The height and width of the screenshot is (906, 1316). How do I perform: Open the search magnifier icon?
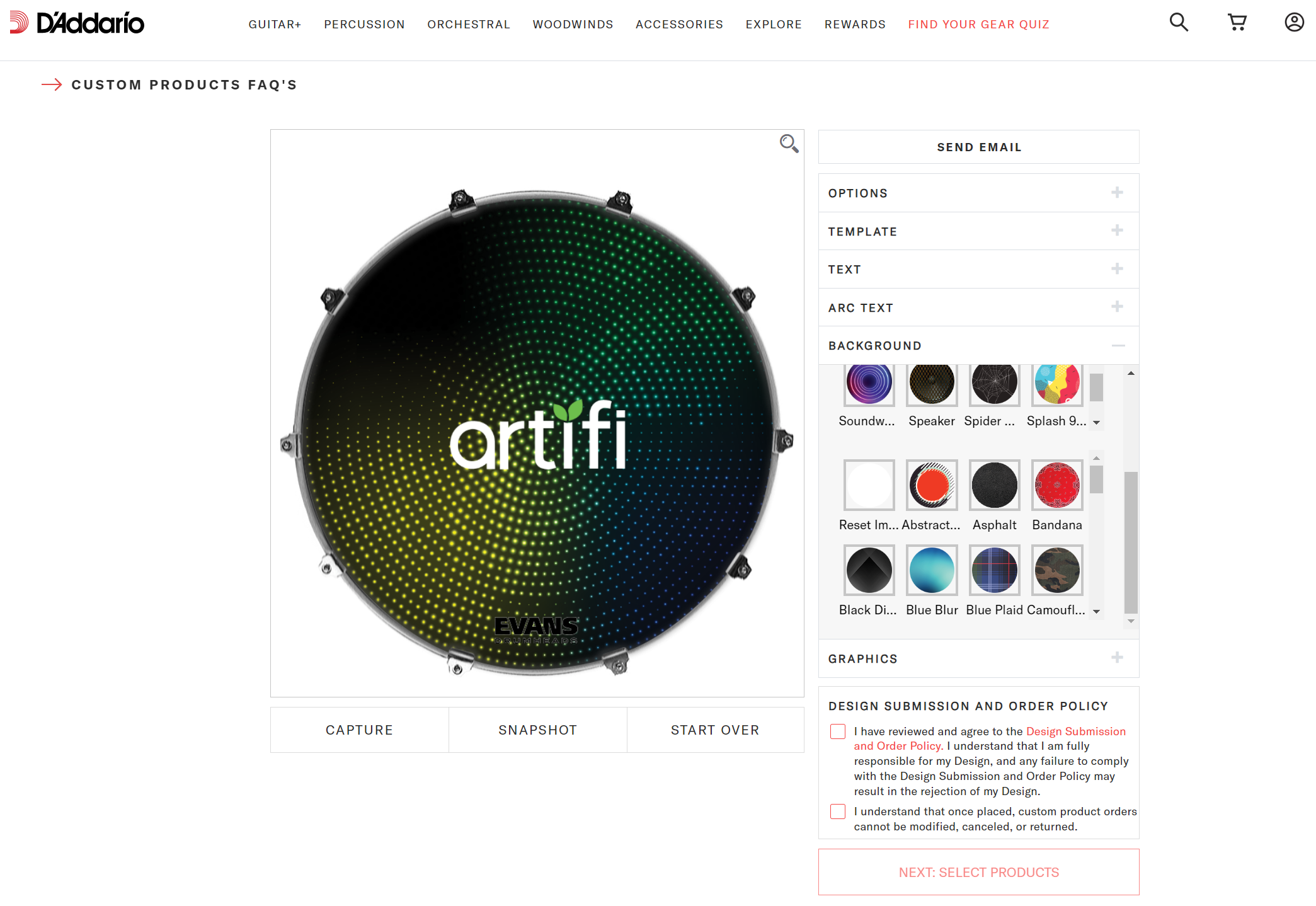tap(1178, 22)
